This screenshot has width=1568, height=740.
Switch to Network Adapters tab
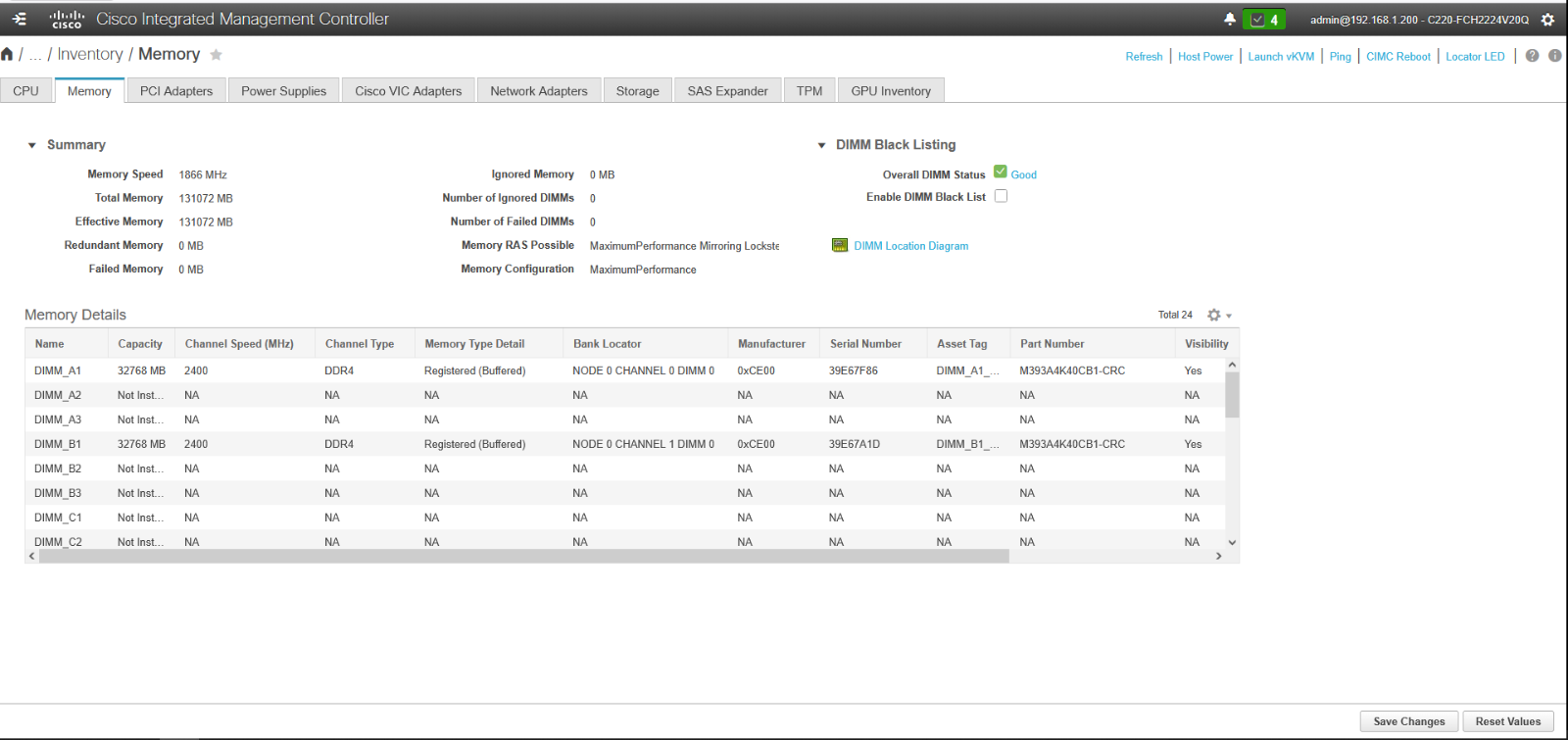coord(539,90)
